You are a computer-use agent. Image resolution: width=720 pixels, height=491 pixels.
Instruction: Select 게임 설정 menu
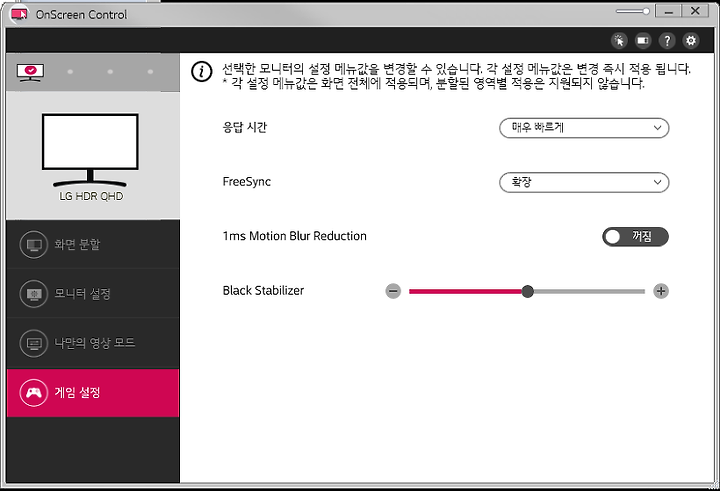coord(93,393)
